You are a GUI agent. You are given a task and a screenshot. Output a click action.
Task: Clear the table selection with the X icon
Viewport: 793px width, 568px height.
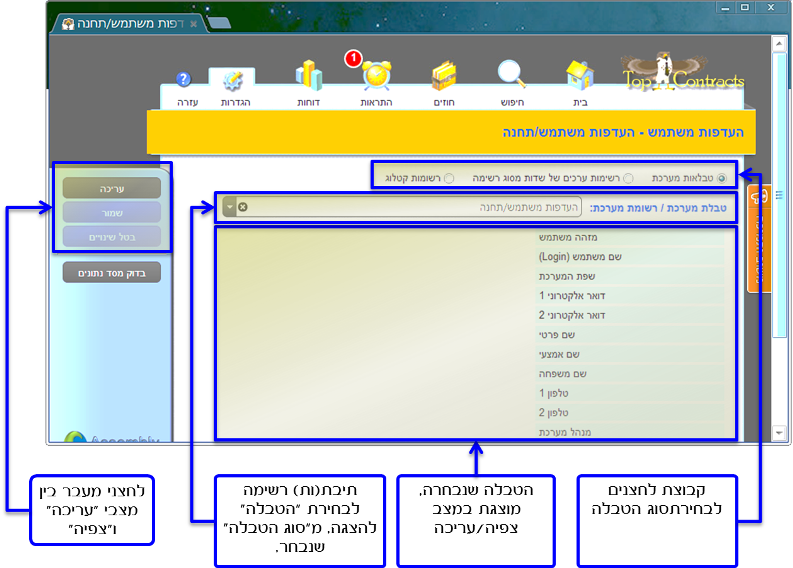pos(243,207)
